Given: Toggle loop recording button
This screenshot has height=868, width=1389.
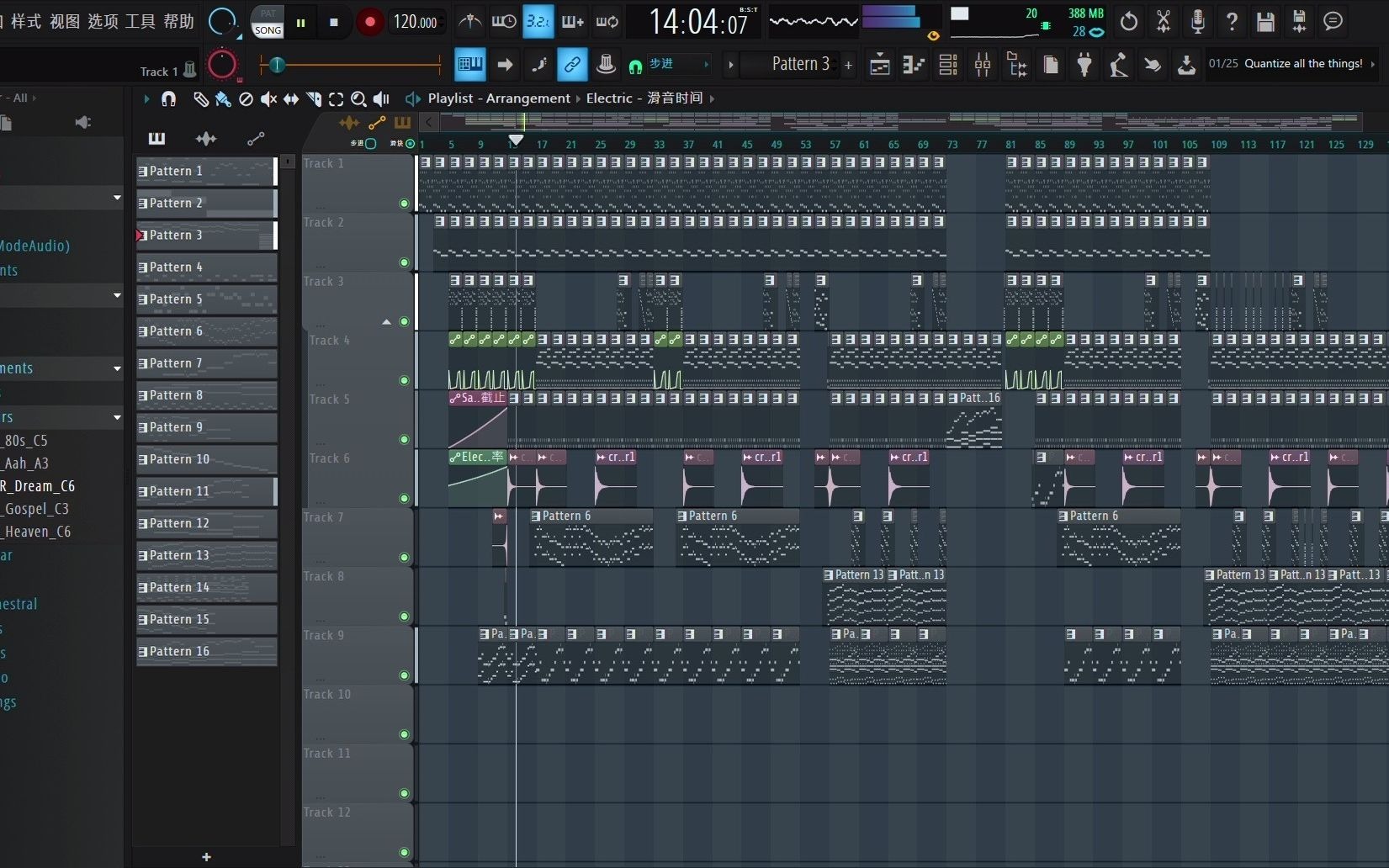Looking at the screenshot, I should (607, 21).
